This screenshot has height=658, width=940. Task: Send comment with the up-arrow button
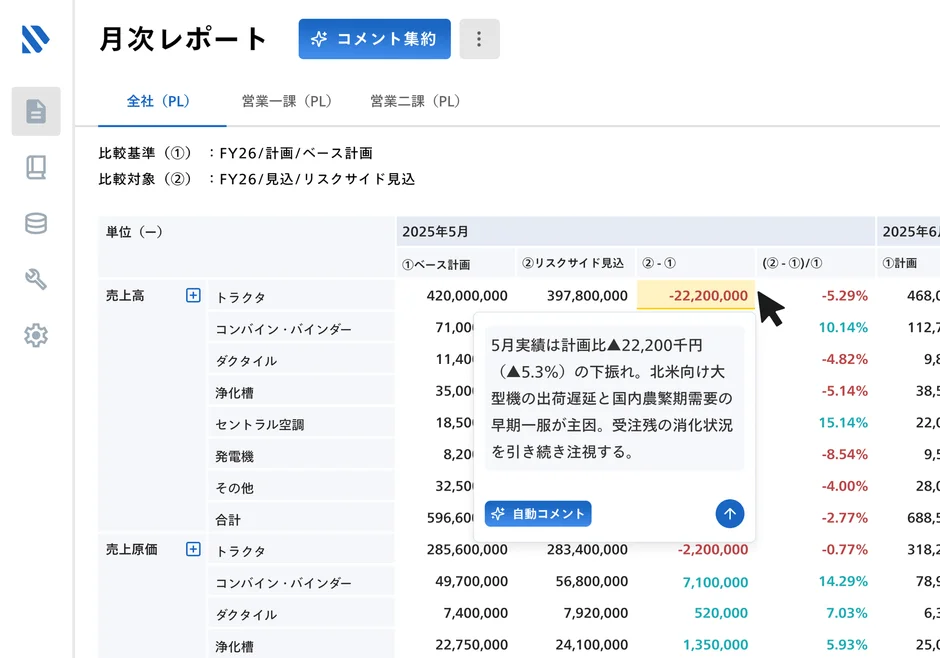[x=730, y=514]
